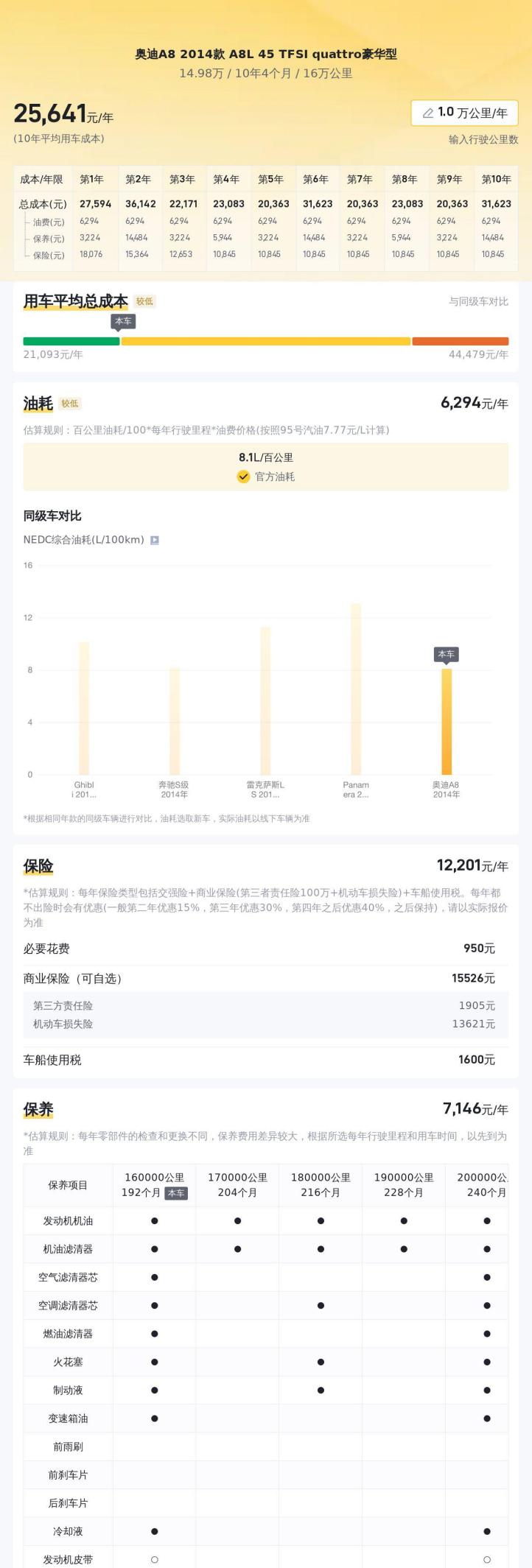532x1568 pixels.
Task: Click the second-year total cost 36,142
Action: [x=141, y=204]
